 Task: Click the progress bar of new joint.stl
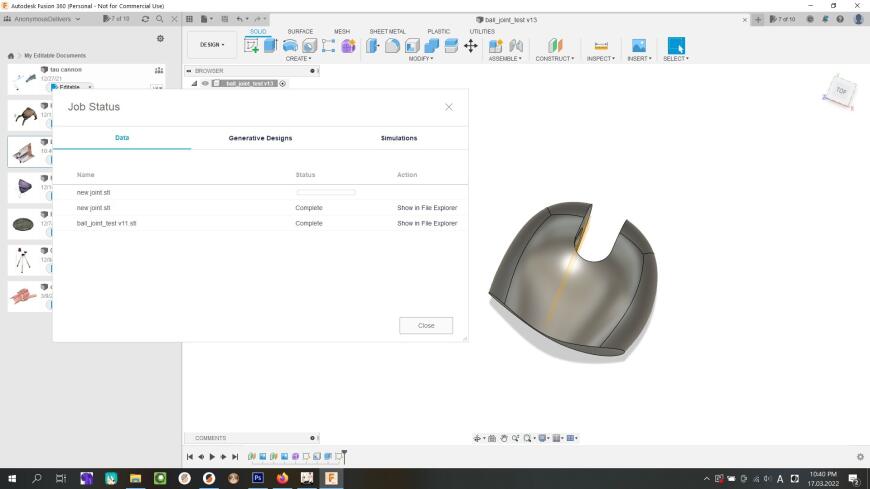326,193
